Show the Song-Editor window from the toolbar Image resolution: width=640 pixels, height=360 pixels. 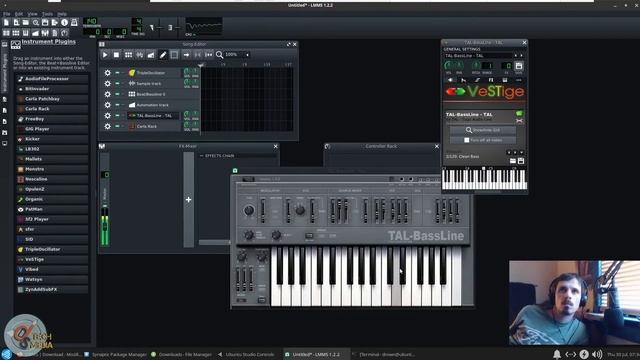tap(7, 33)
